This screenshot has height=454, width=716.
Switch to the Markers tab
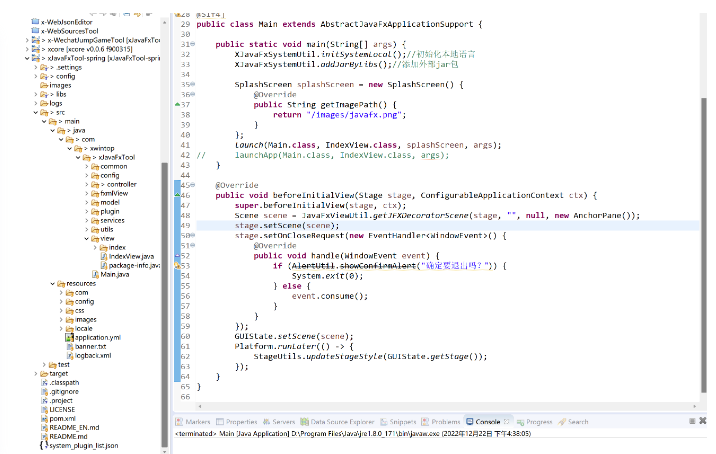(x=193, y=422)
